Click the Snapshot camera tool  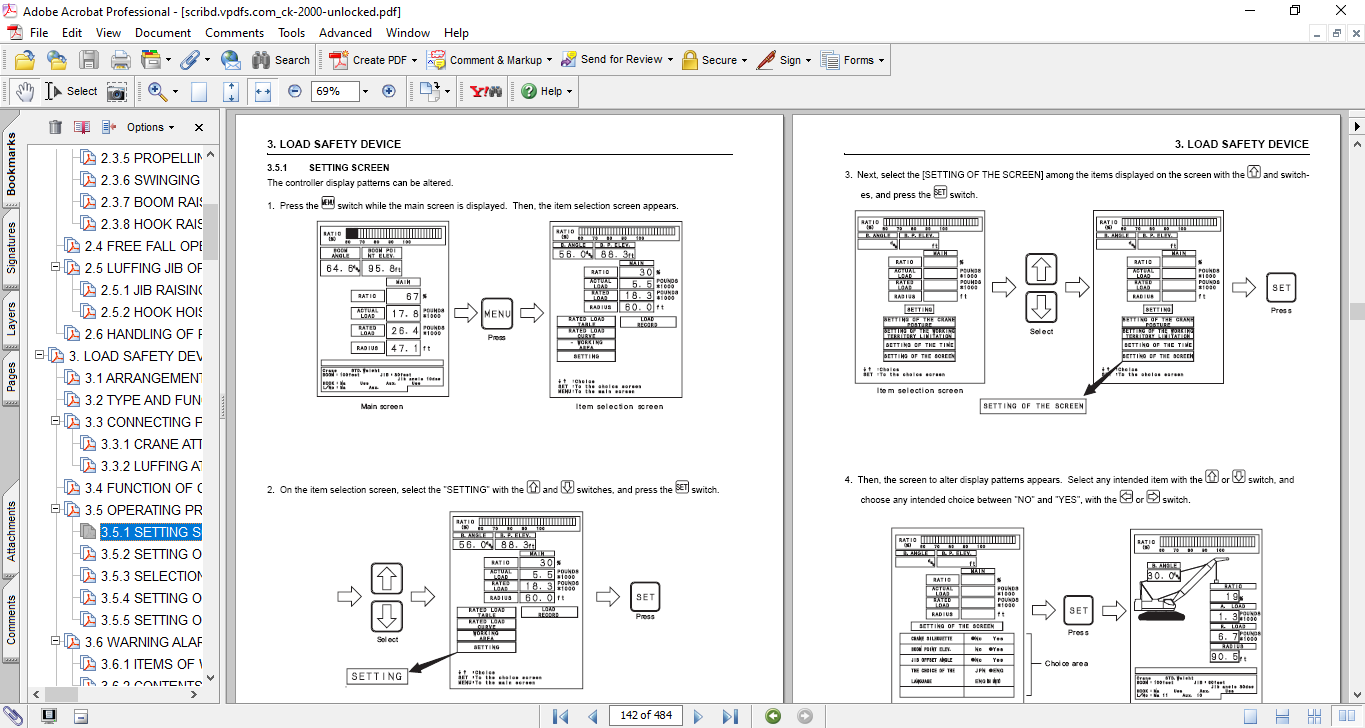(x=117, y=91)
